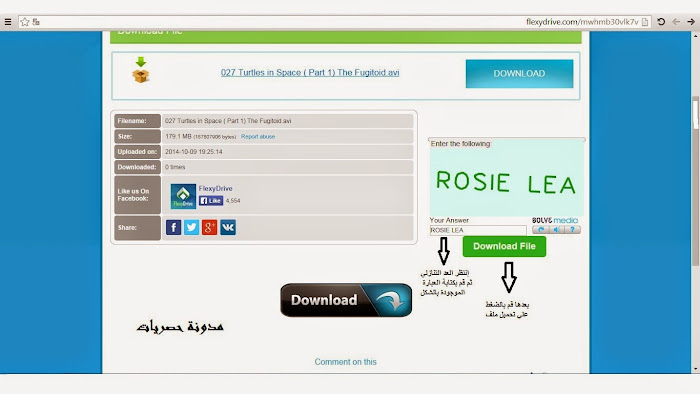The width and height of the screenshot is (700, 394).
Task: Click the 4,554 like count
Action: [x=233, y=201]
